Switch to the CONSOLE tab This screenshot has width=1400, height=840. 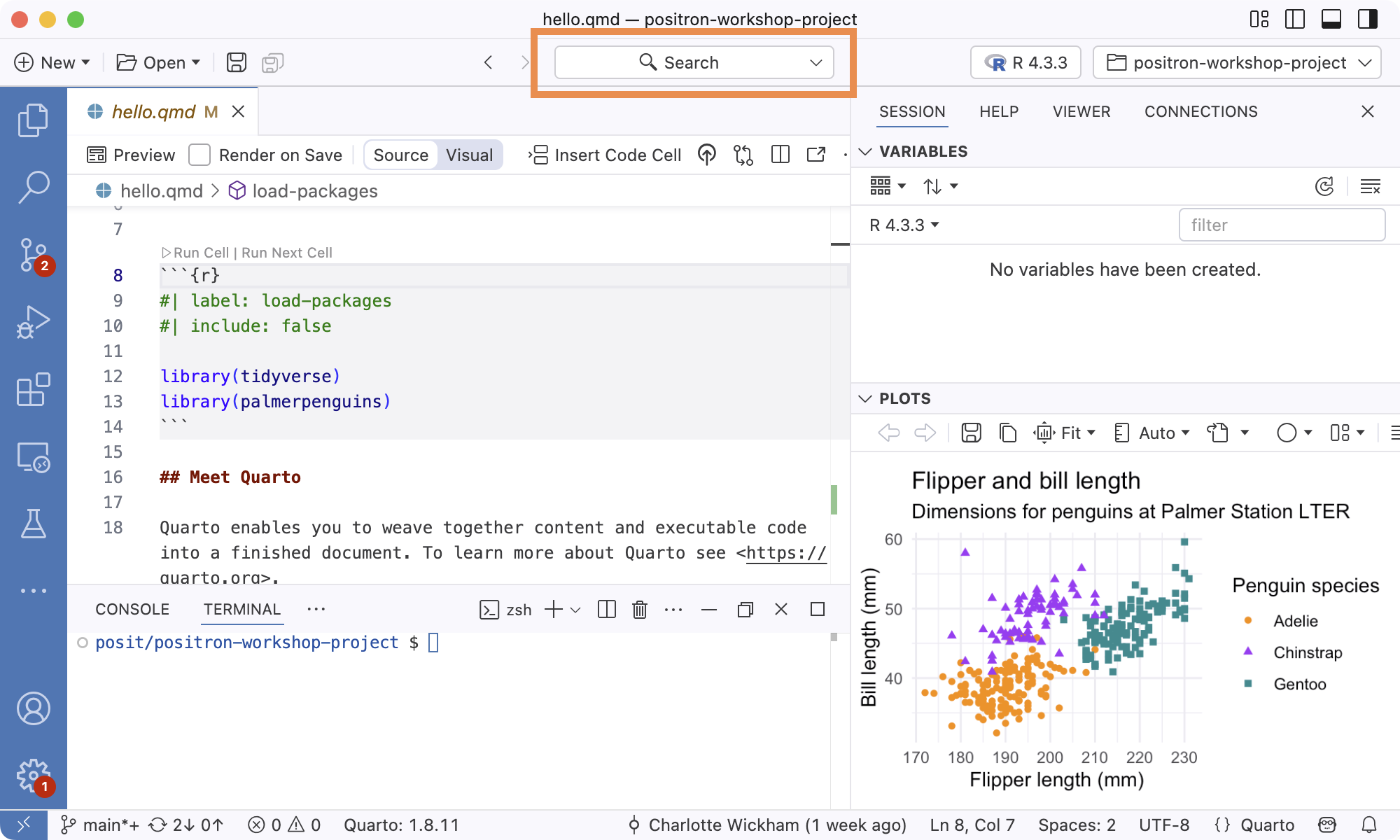pos(132,610)
